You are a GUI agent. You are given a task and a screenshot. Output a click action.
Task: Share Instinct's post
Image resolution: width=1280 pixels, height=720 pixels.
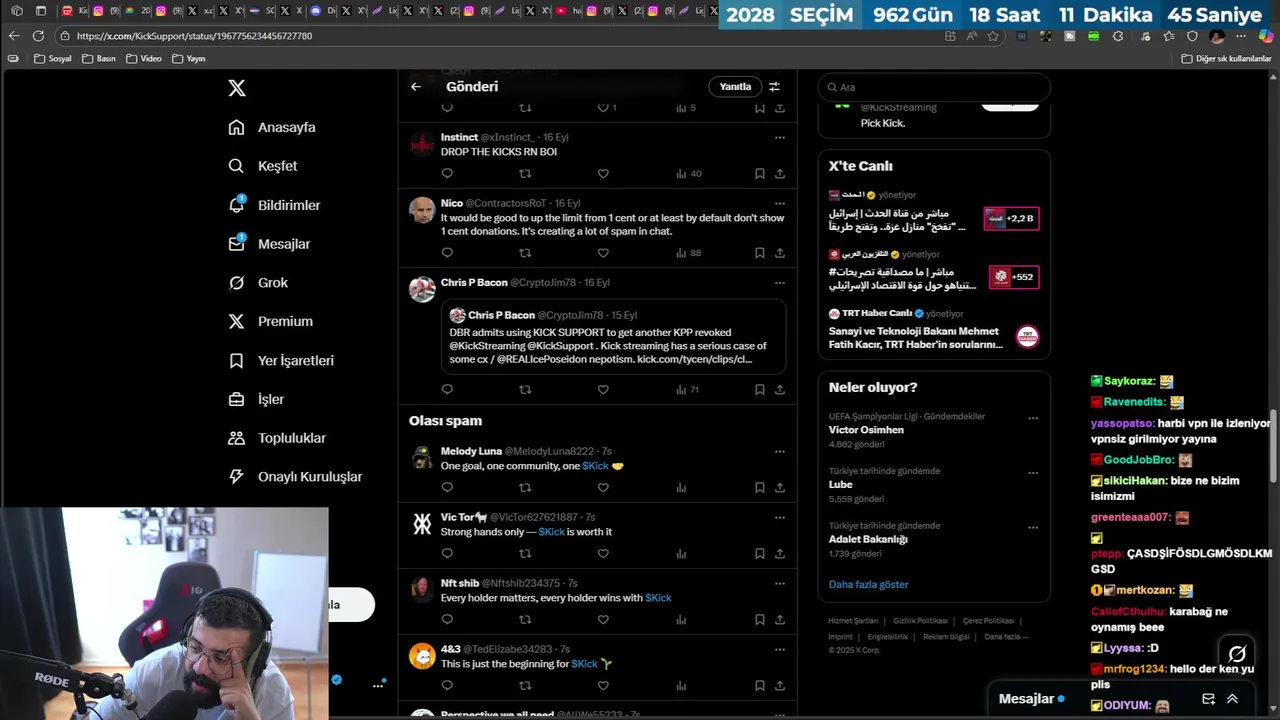click(x=780, y=174)
